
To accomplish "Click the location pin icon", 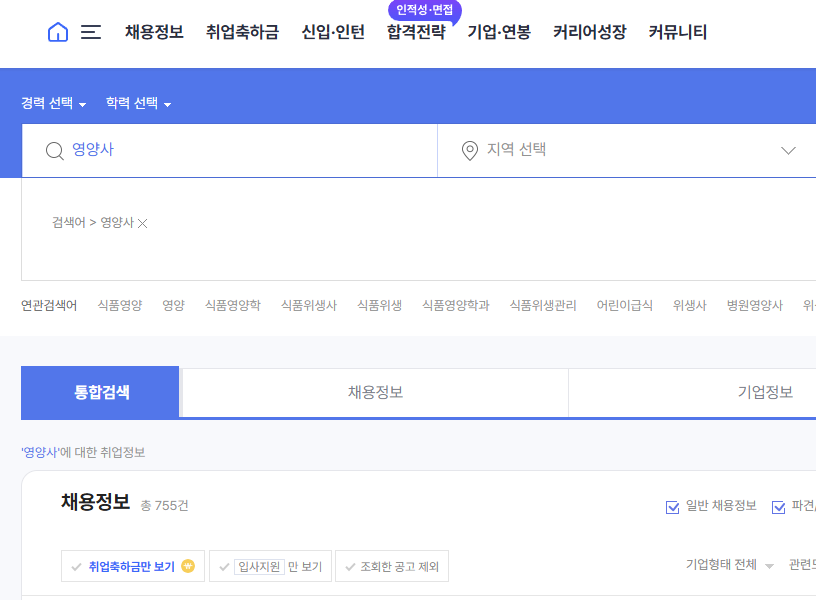I will 469,151.
